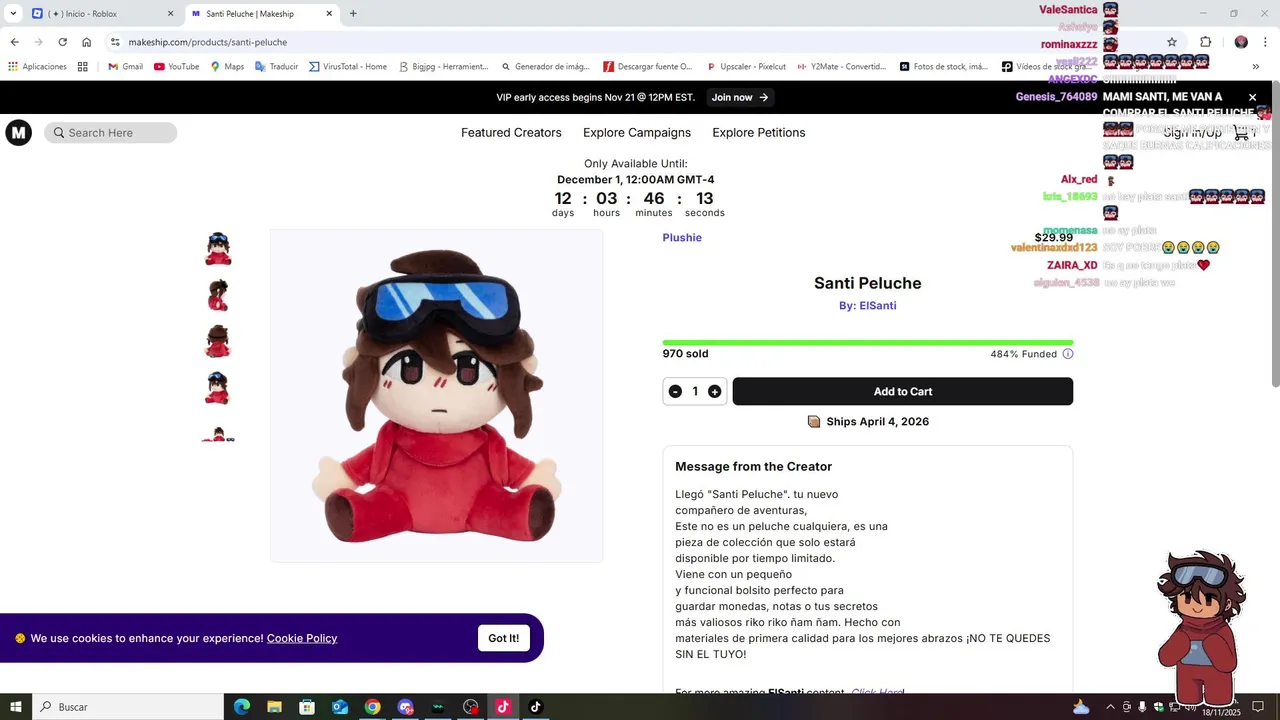
Task: Click the Search Here input field
Action: coord(111,133)
